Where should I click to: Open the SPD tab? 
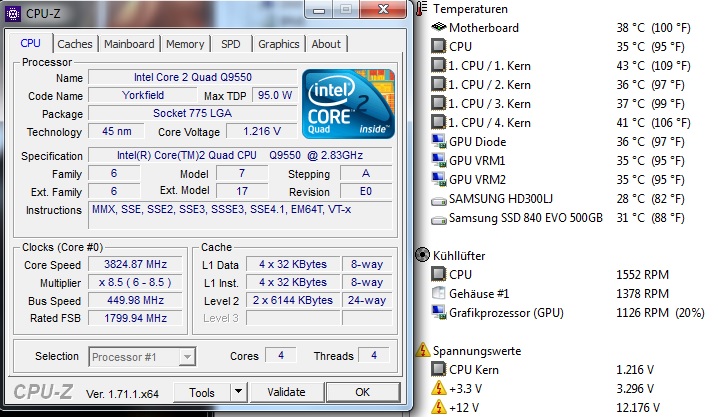(230, 44)
